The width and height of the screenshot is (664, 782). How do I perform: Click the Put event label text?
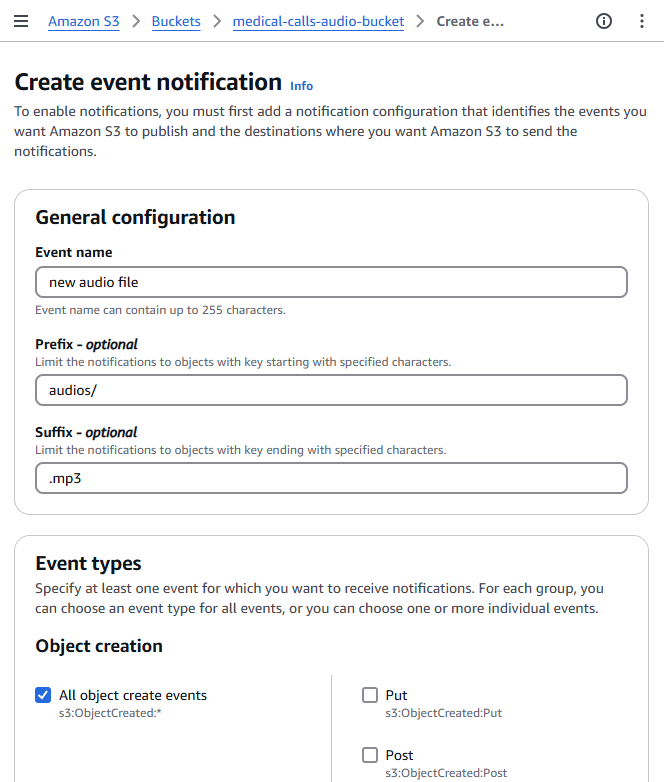pos(396,695)
